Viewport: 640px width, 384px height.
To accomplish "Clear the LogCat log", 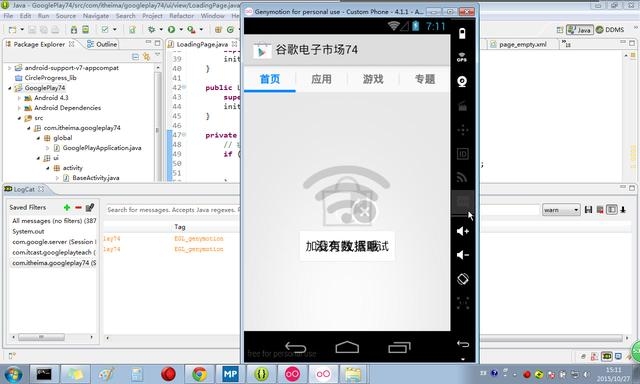I will 600,210.
